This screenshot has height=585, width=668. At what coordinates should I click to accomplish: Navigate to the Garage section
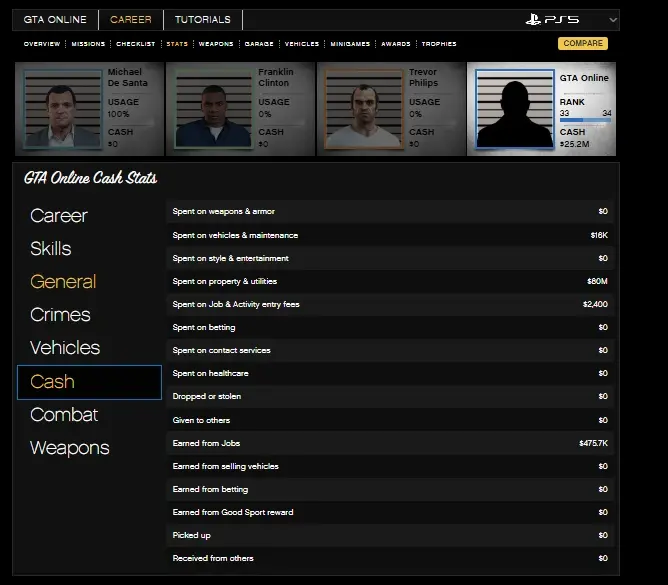pyautogui.click(x=258, y=44)
